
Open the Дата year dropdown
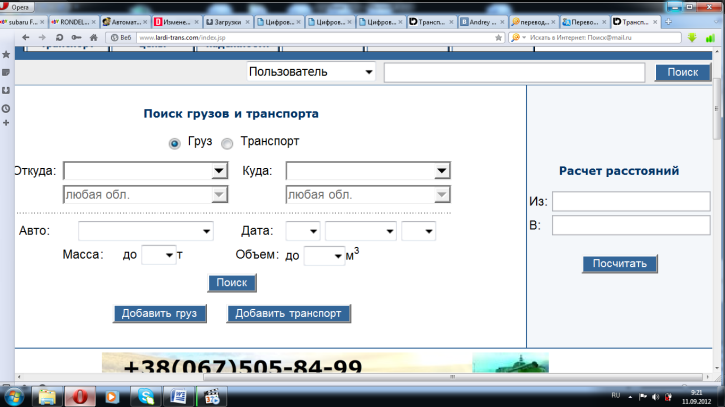coord(418,231)
